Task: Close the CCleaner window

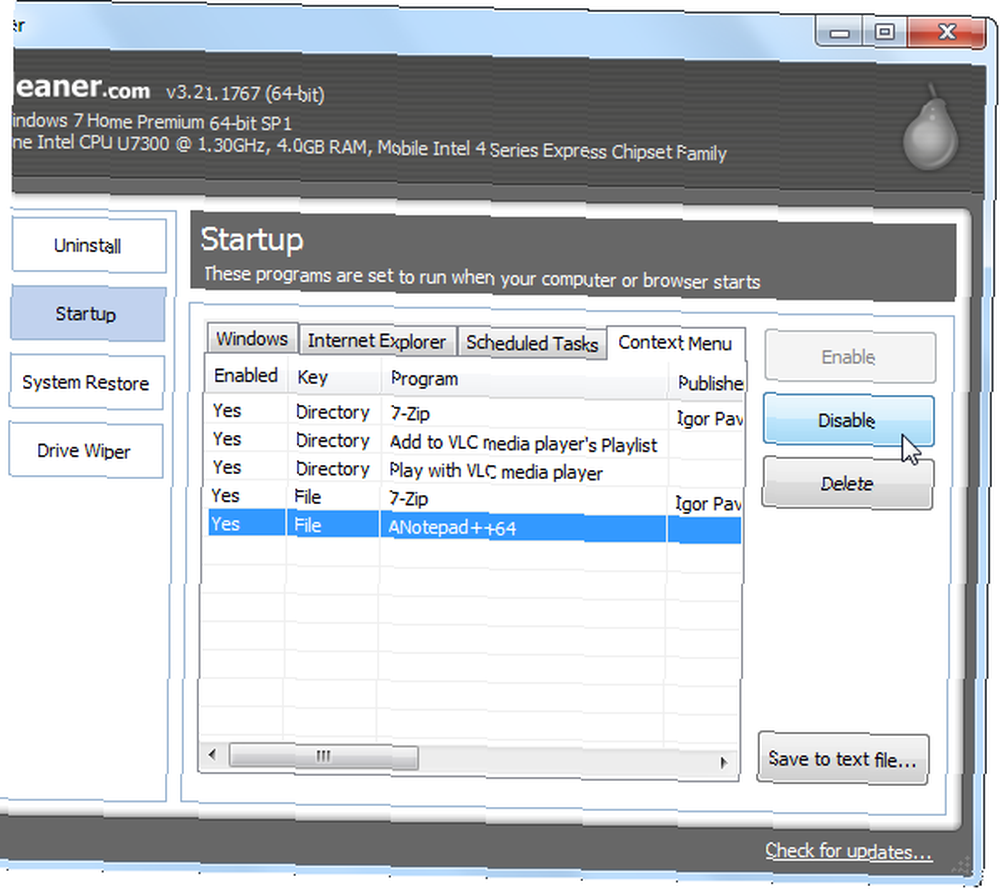Action: pos(947,32)
